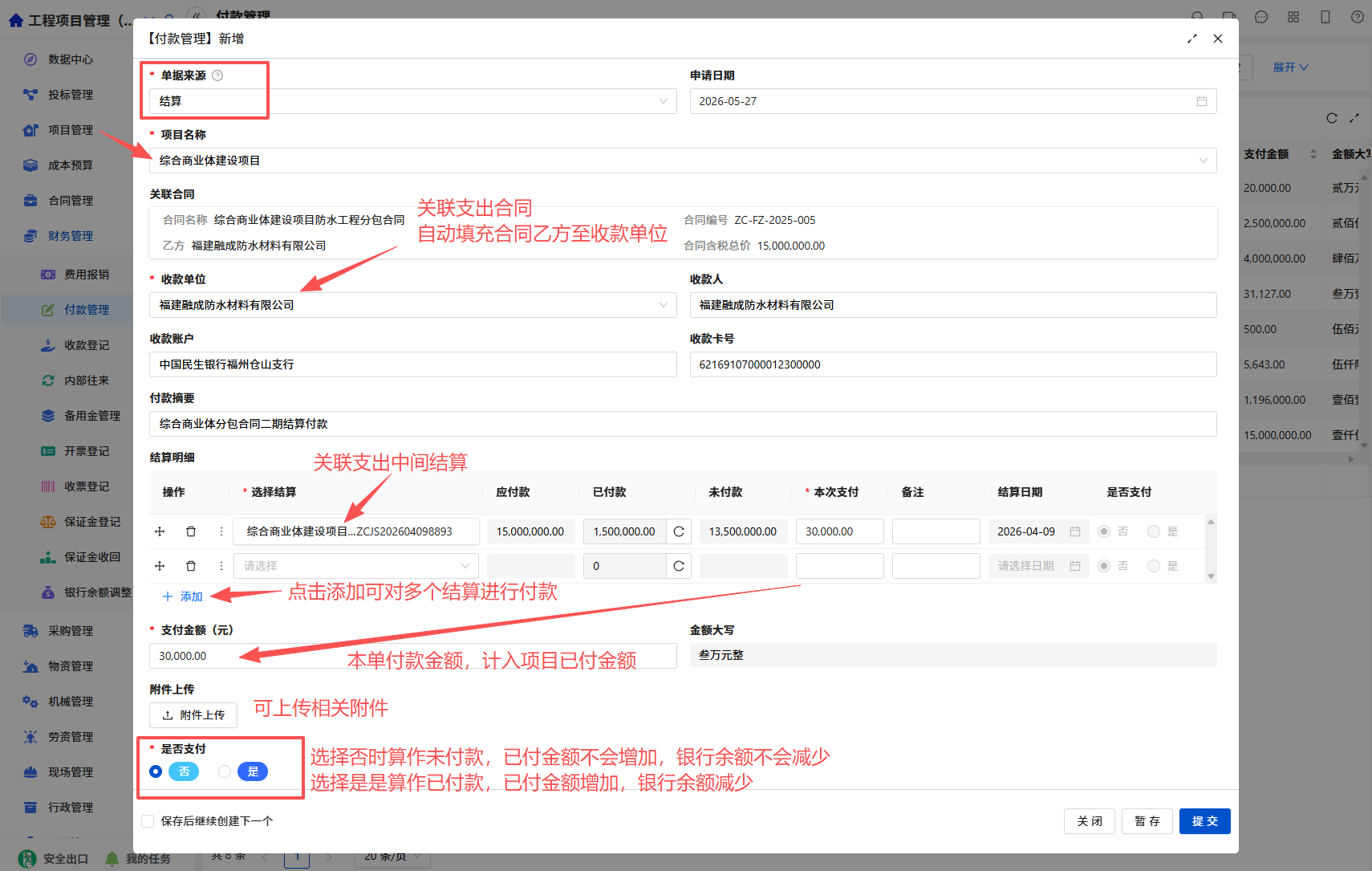Select 否 radio in second settlement row
The width and height of the screenshot is (1372, 871).
click(x=1104, y=566)
